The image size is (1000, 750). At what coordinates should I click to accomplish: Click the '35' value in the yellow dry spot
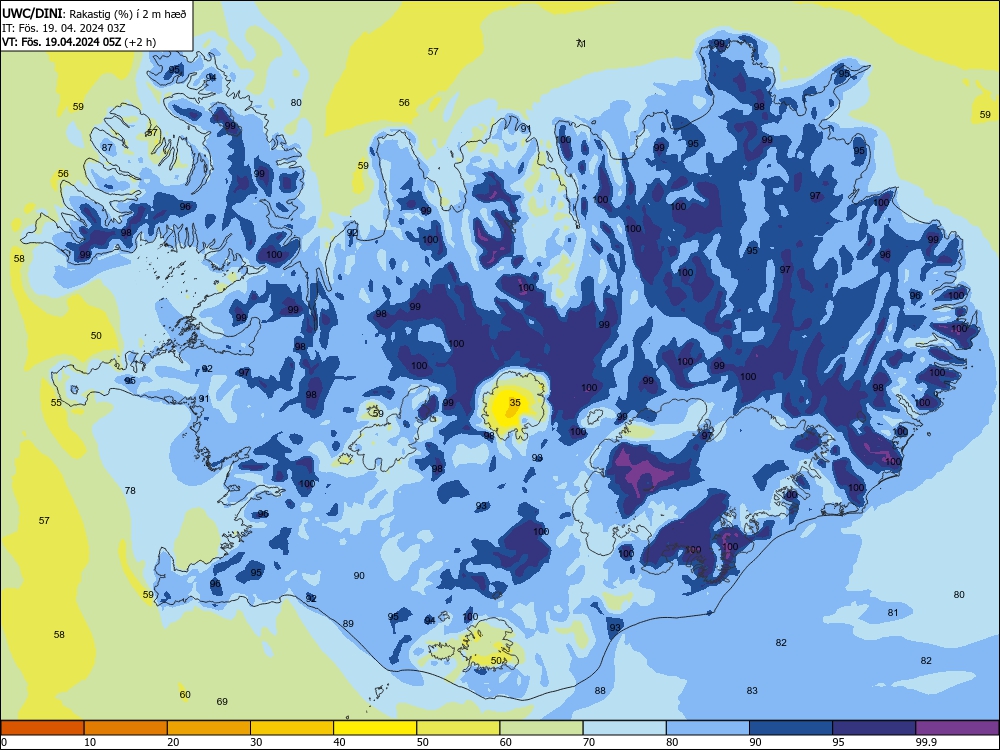(515, 402)
